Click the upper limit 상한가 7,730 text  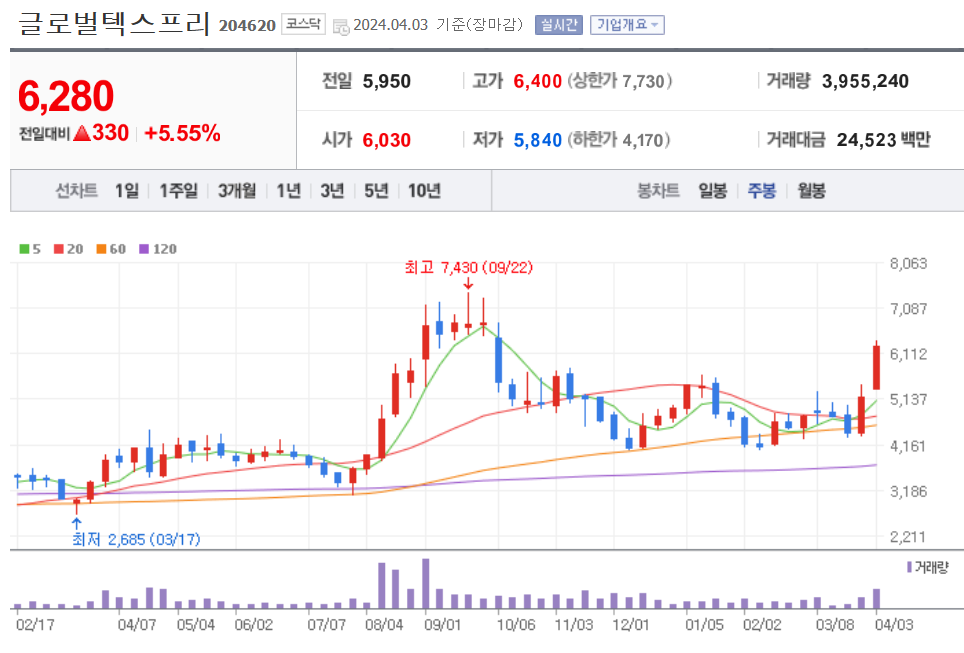pos(620,81)
